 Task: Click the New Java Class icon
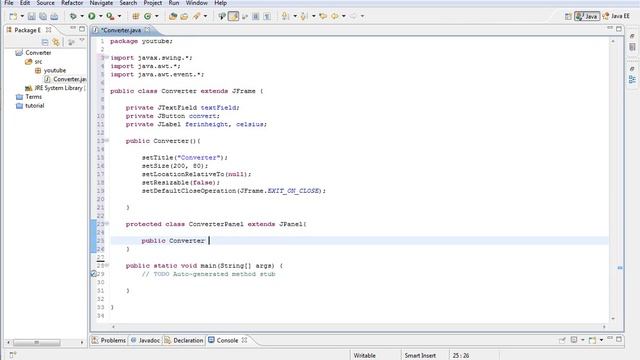147,16
